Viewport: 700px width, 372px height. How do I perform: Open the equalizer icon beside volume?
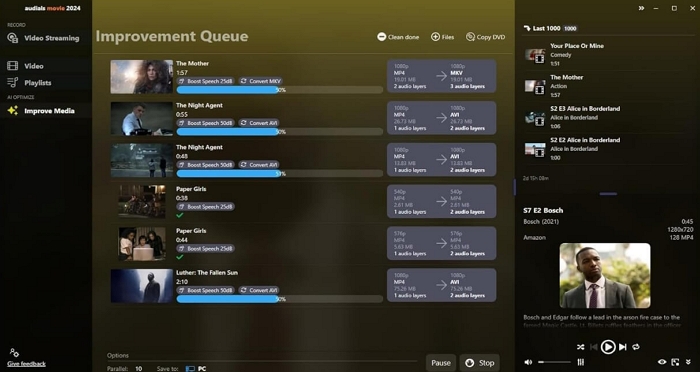point(581,362)
